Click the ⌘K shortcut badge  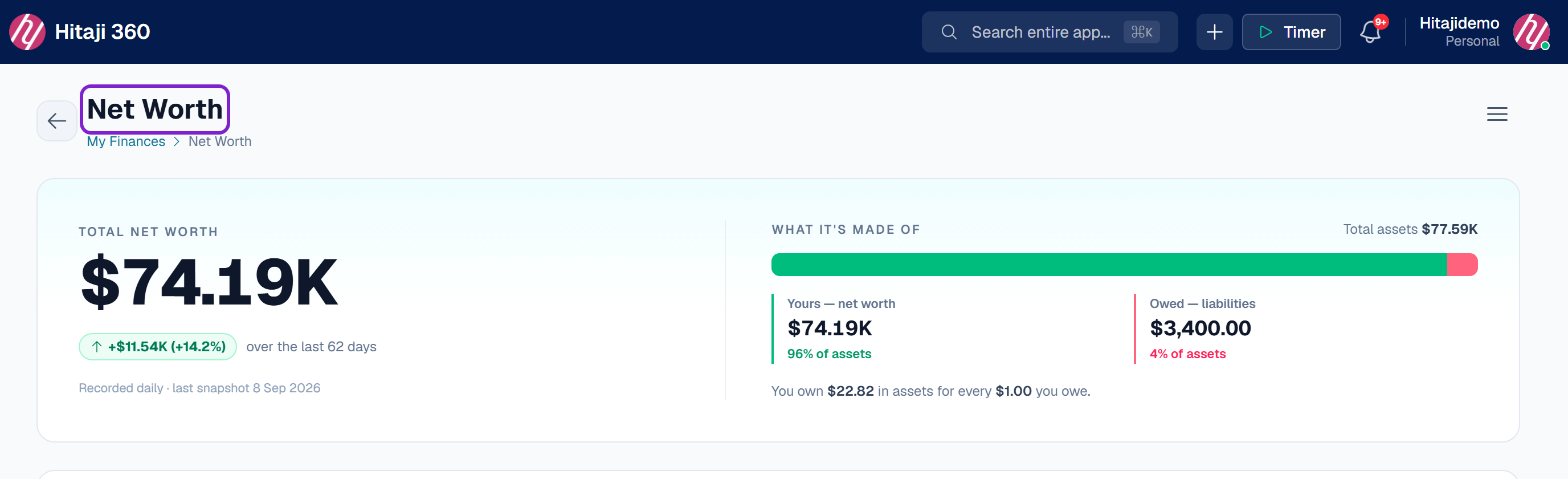click(1141, 32)
